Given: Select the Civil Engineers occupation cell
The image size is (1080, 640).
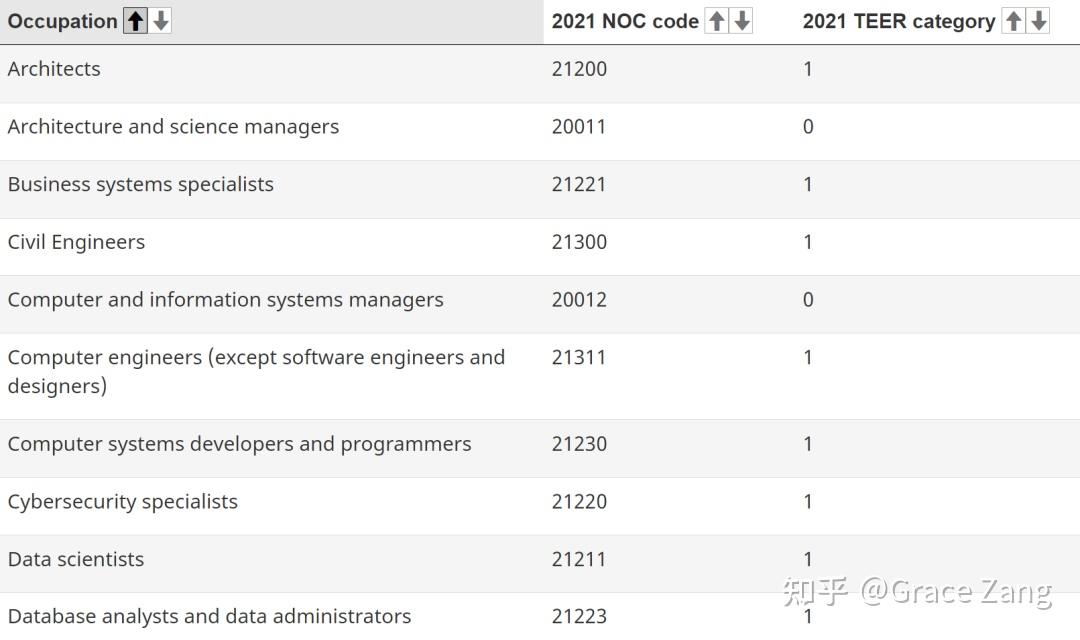Looking at the screenshot, I should (76, 242).
